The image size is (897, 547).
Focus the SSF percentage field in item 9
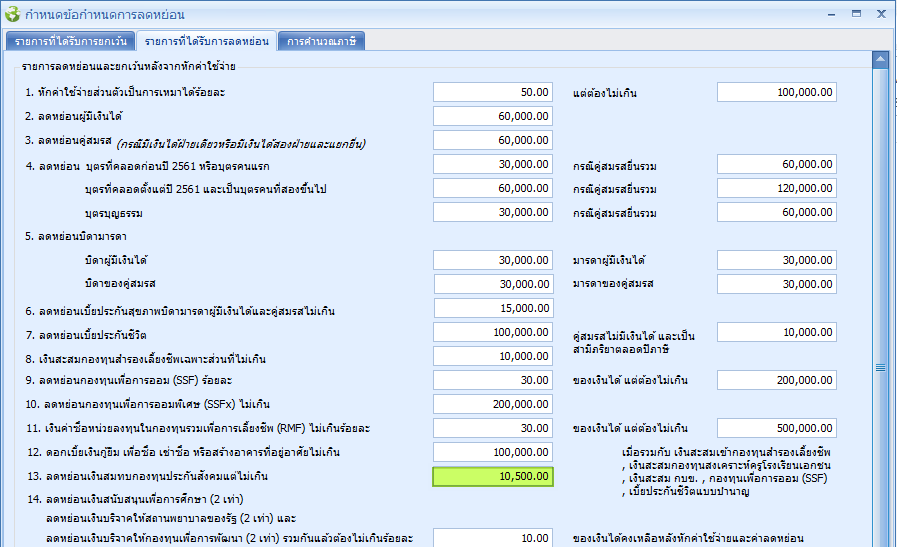pos(493,380)
